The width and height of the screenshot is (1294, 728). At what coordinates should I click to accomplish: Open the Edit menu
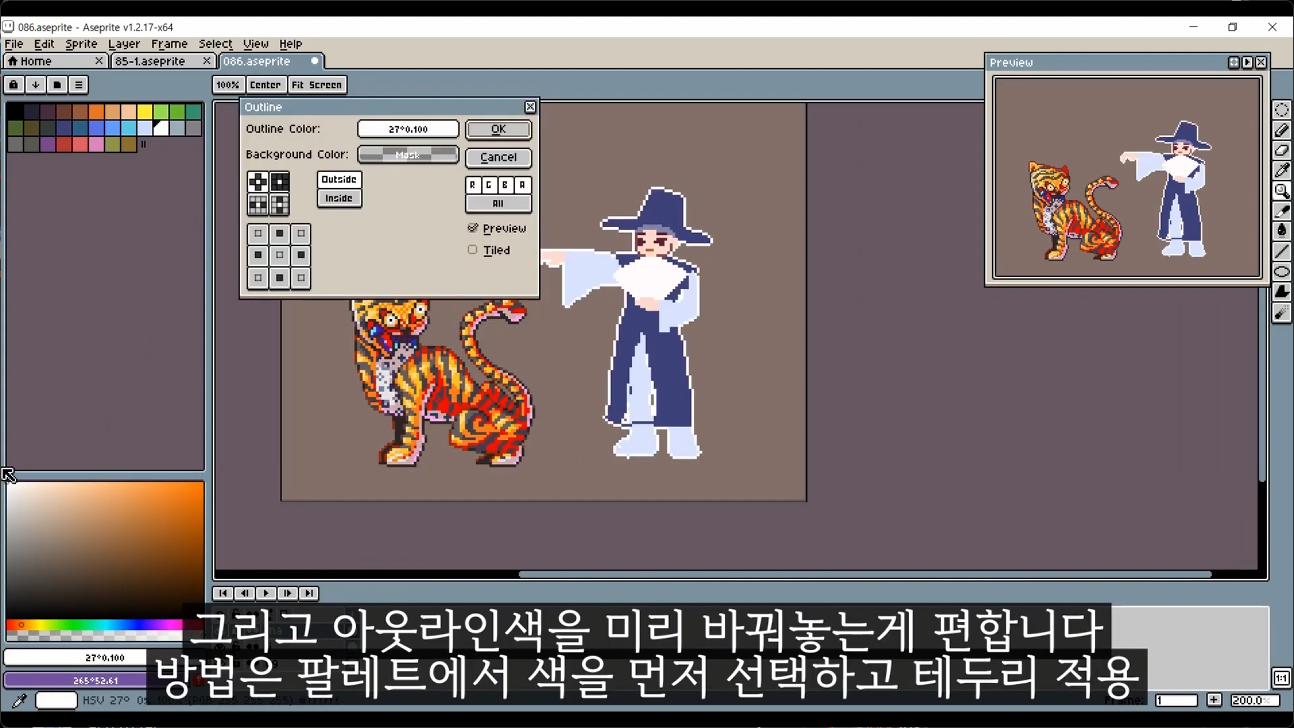(44, 44)
